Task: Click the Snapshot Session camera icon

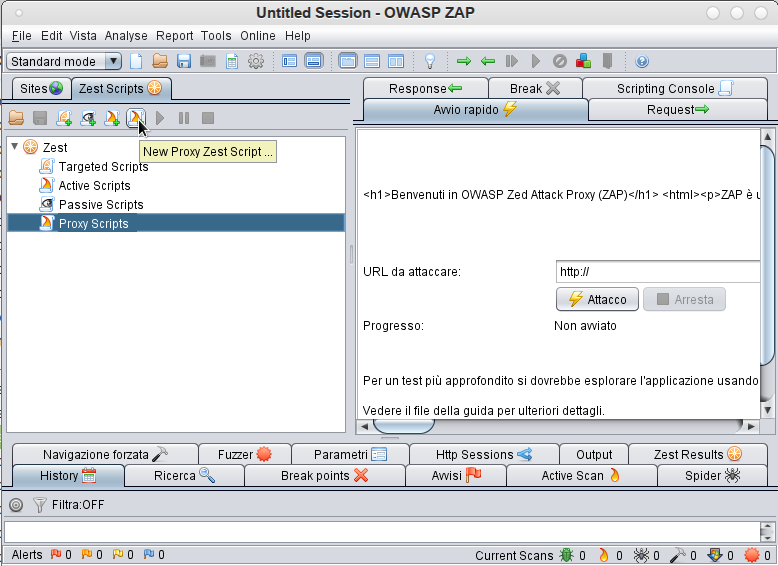Action: coord(208,62)
